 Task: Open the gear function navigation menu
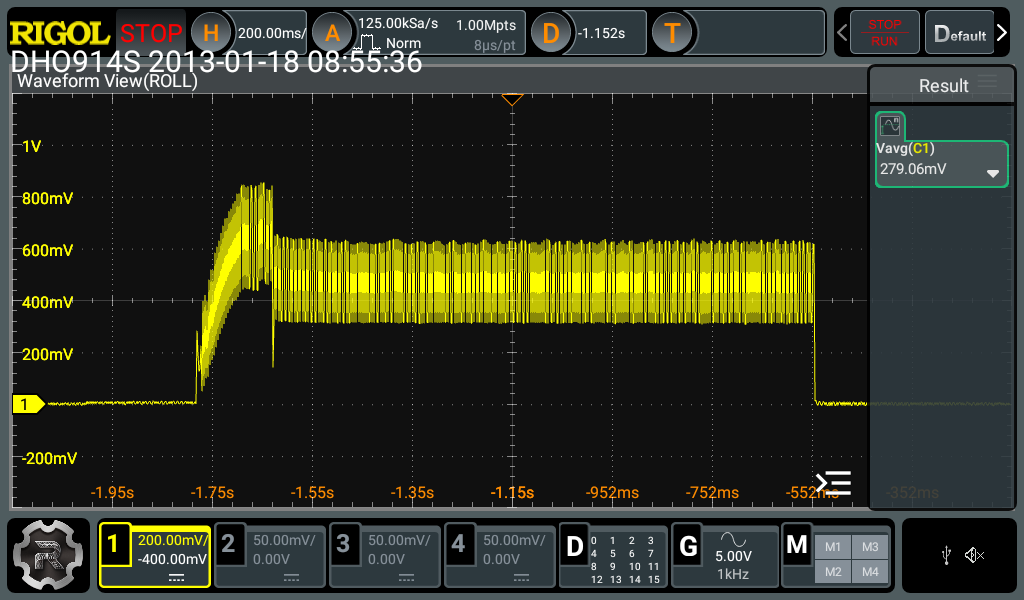pos(48,555)
